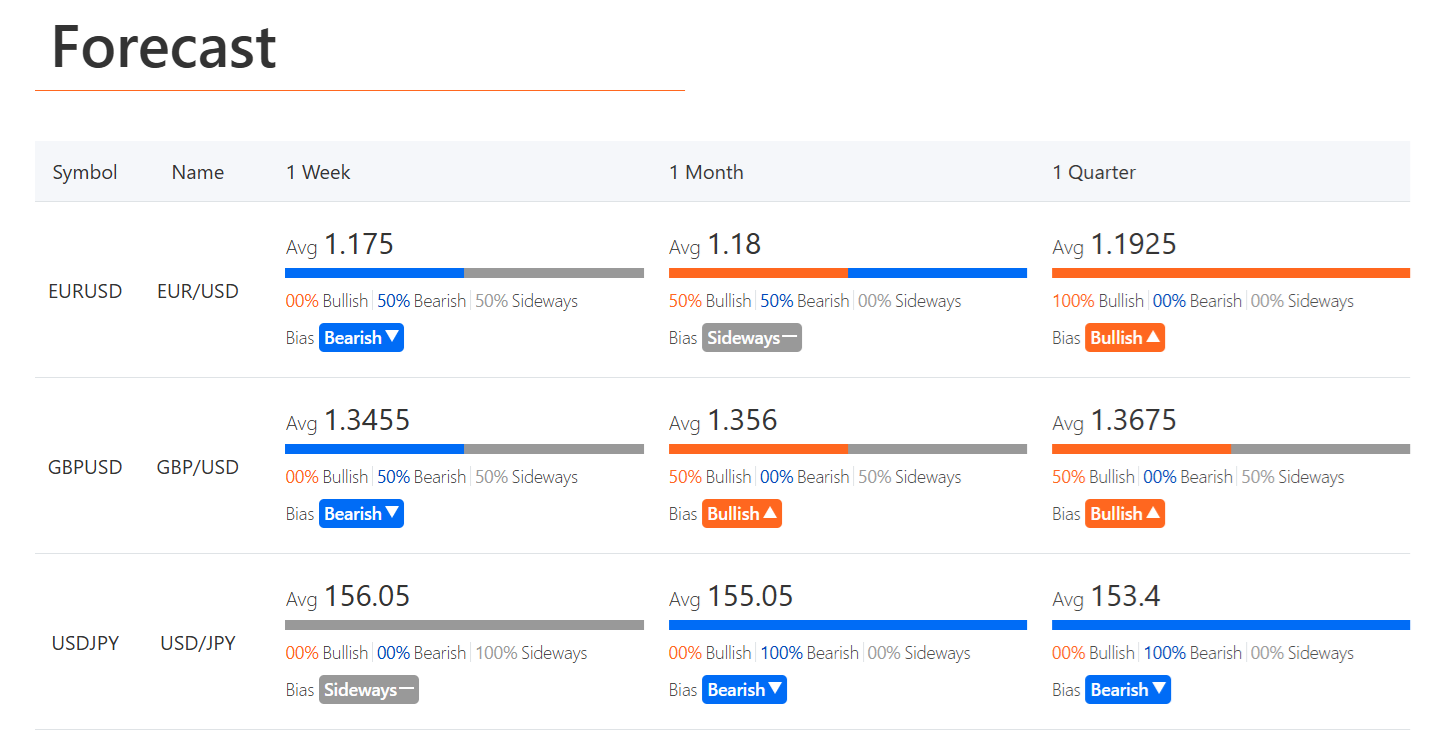
Task: Click the EUR/USD name cell
Action: pyautogui.click(x=198, y=291)
